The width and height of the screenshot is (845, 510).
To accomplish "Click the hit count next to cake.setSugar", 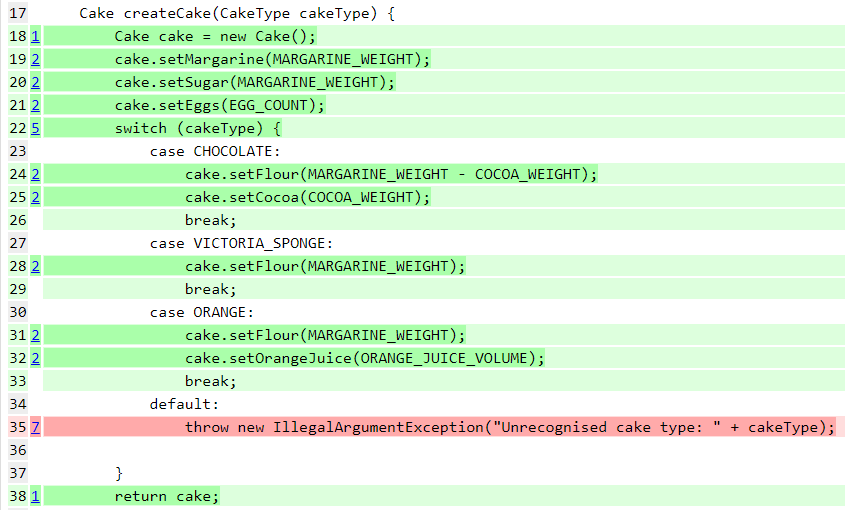I will (x=35, y=82).
